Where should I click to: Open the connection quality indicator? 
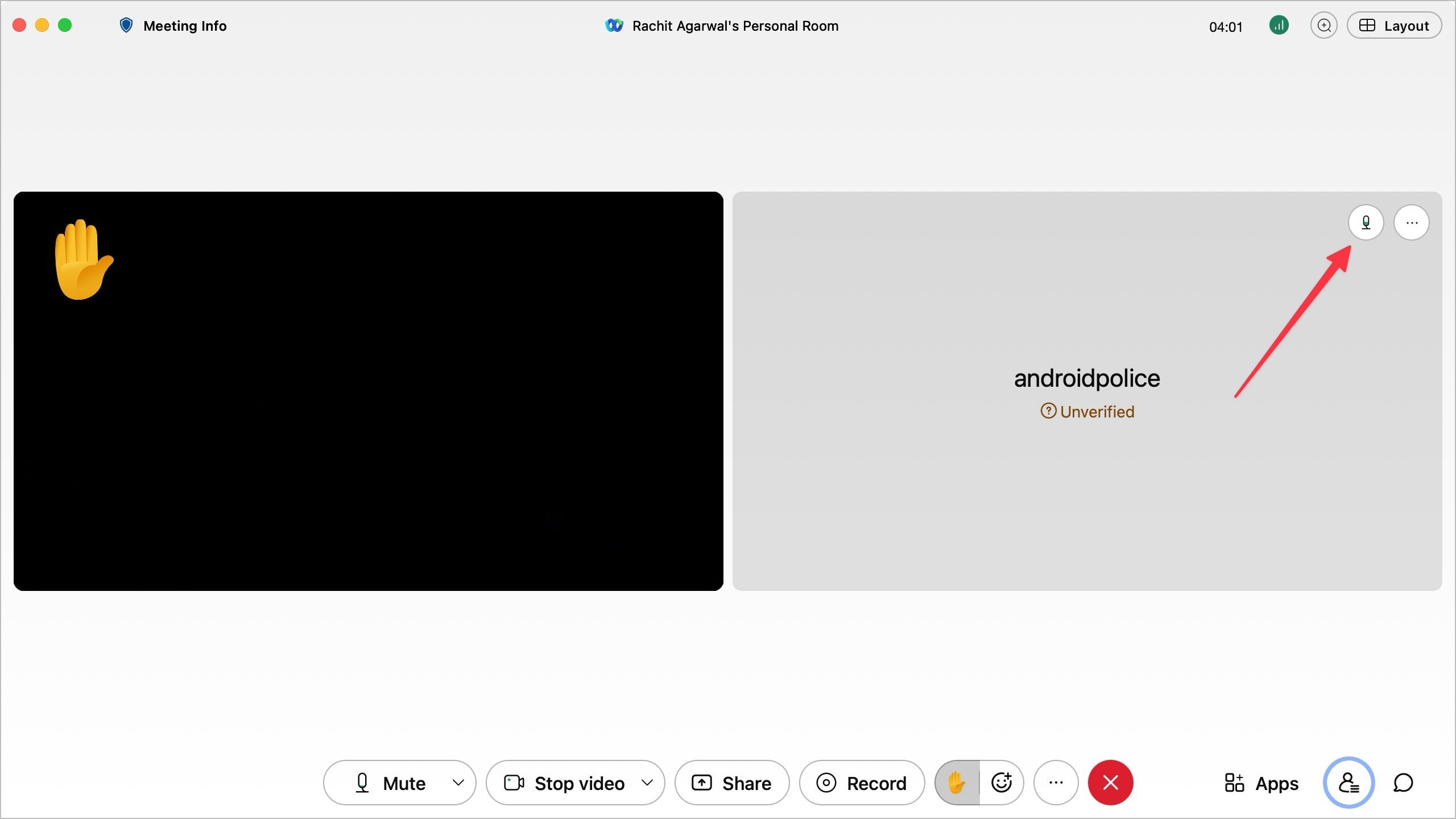point(1279,26)
